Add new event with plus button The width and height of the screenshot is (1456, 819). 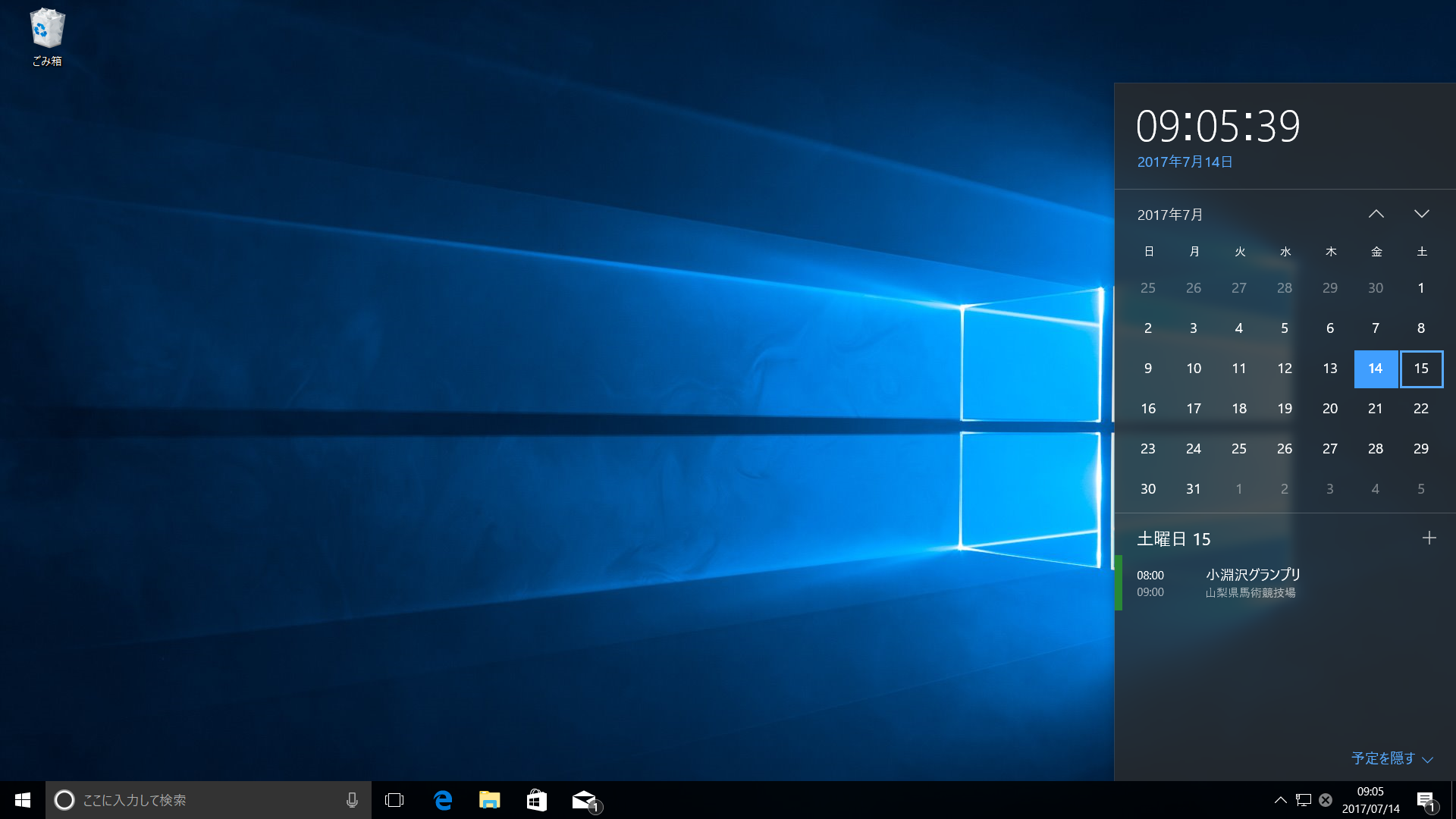coord(1429,538)
